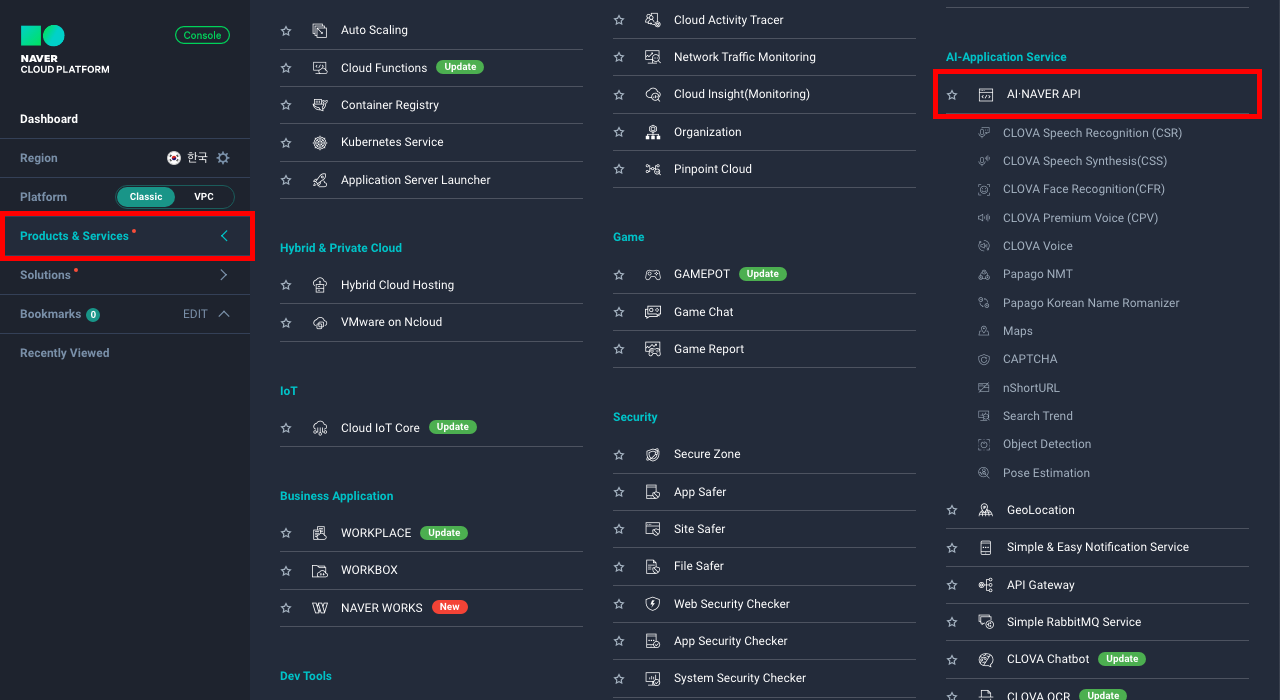Click the GAMEPOT gamepad icon

653,274
